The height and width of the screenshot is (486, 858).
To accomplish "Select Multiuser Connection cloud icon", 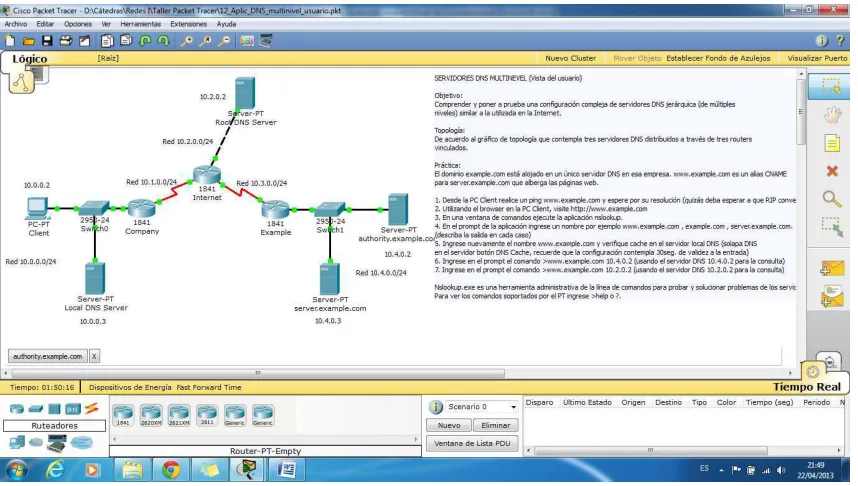I will tap(81, 442).
